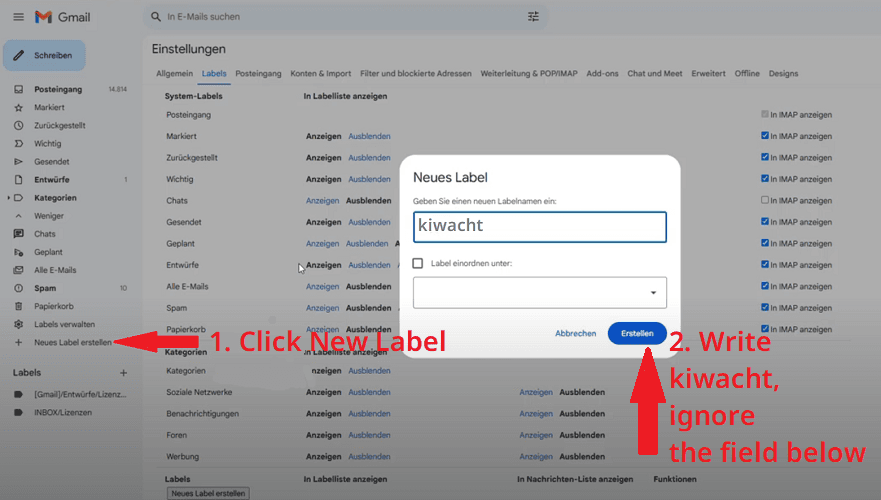The image size is (881, 500).
Task: Switch to the Designs tab
Action: tap(783, 74)
